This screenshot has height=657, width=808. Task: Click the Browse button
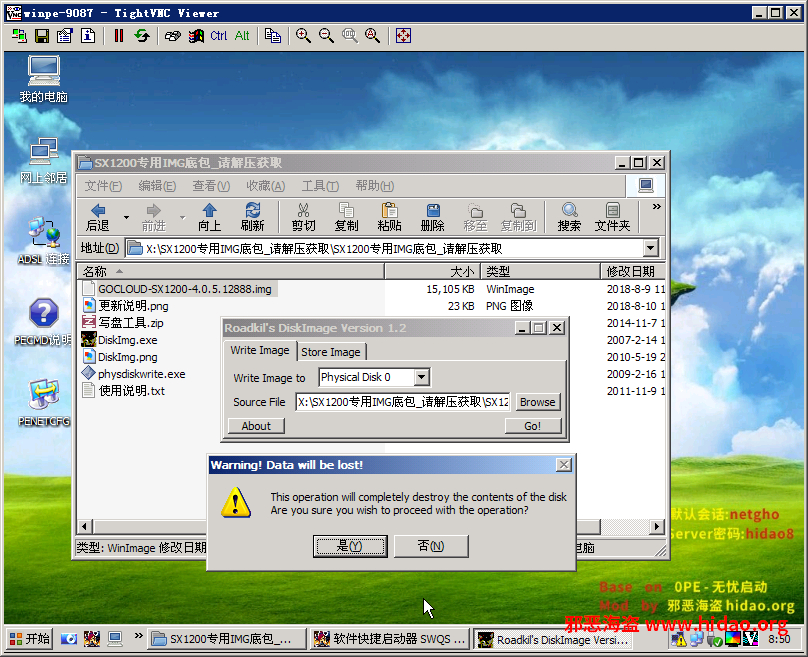pos(537,402)
